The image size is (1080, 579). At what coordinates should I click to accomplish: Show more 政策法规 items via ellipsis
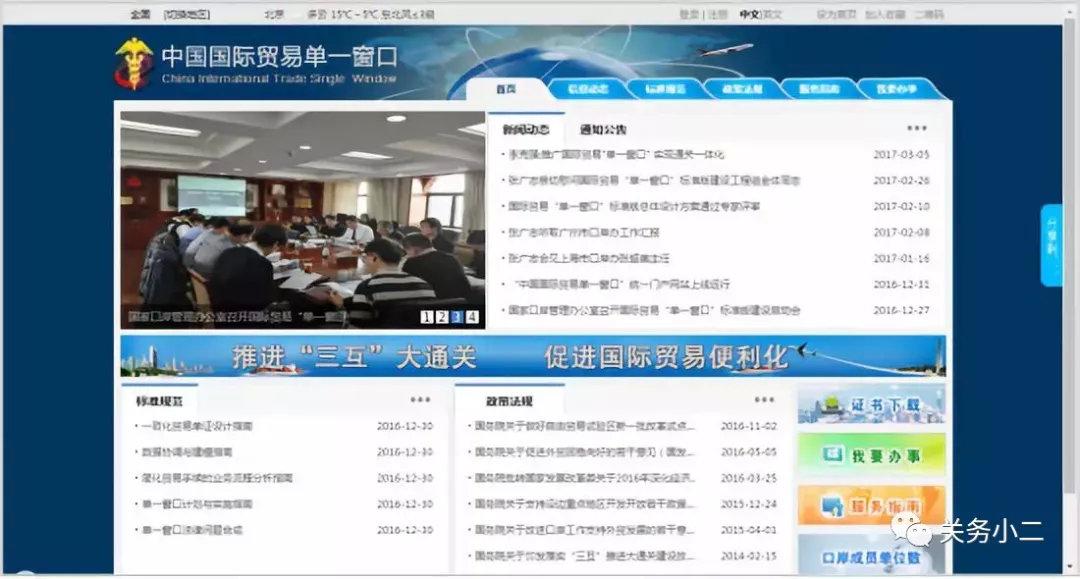coord(765,399)
